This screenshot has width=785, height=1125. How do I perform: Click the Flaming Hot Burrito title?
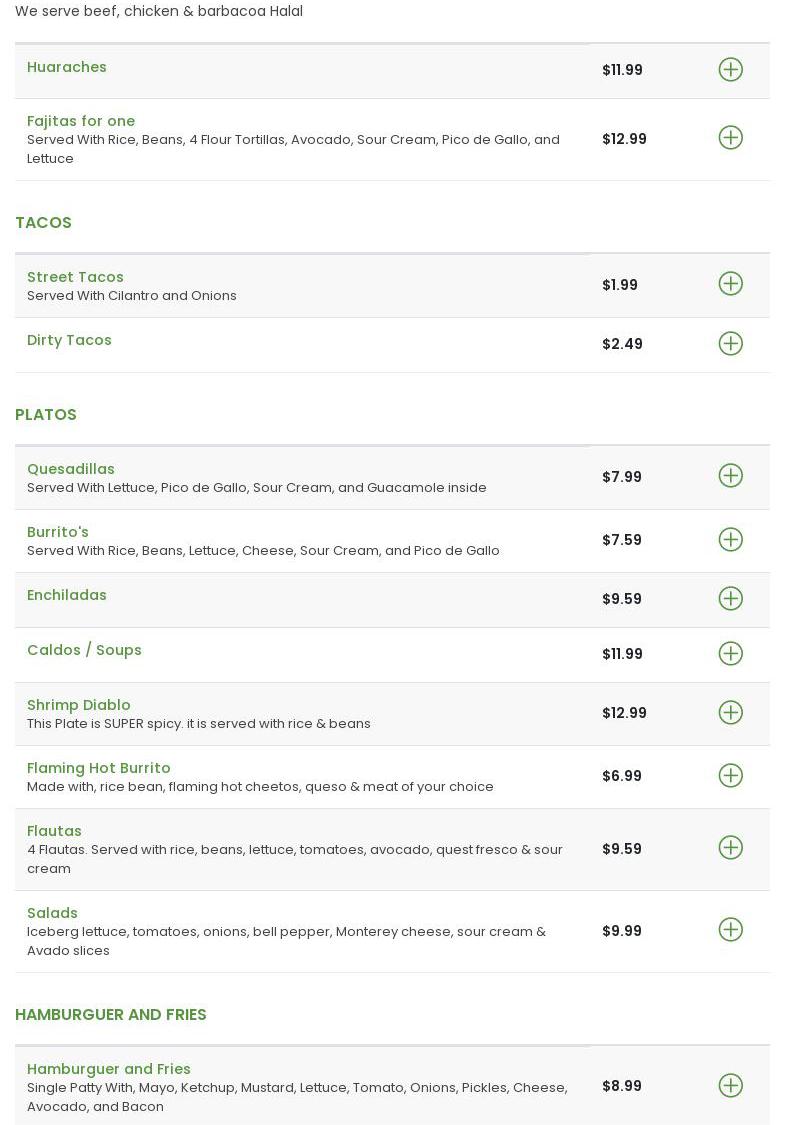99,768
